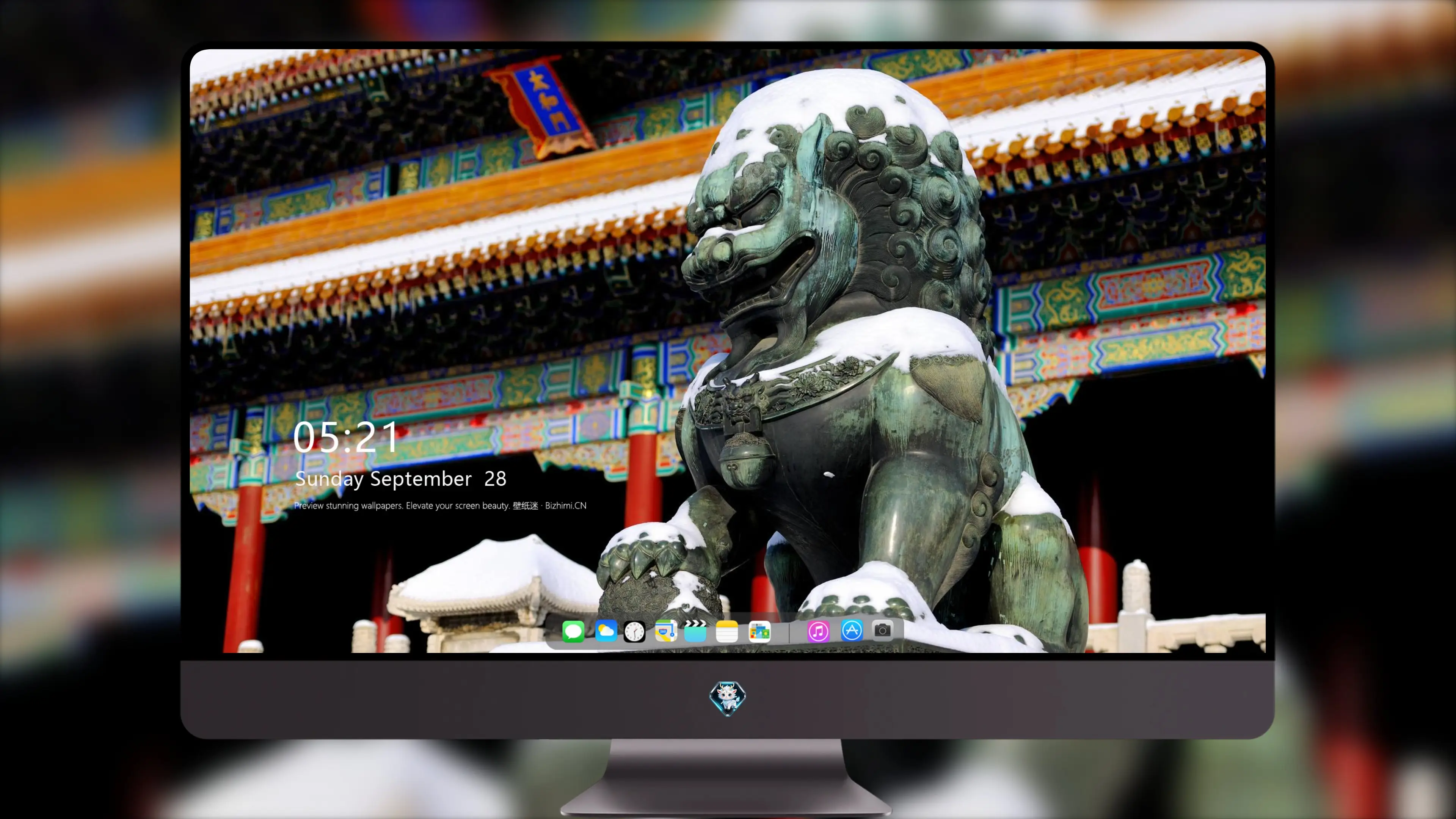Viewport: 1456px width, 819px height.
Task: Launch the Maps app from the dock
Action: [x=666, y=631]
